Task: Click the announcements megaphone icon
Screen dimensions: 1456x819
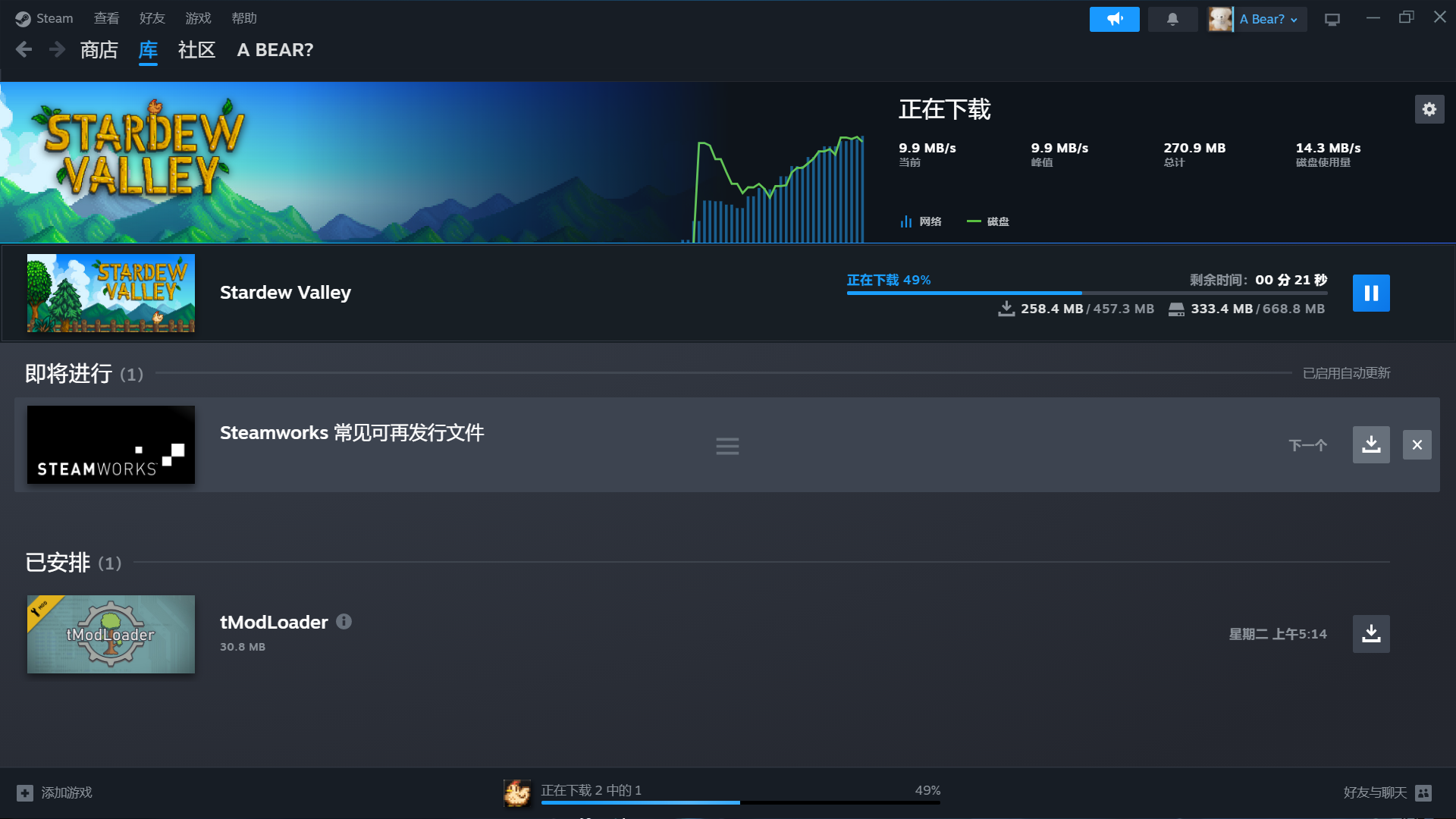Action: click(x=1114, y=19)
